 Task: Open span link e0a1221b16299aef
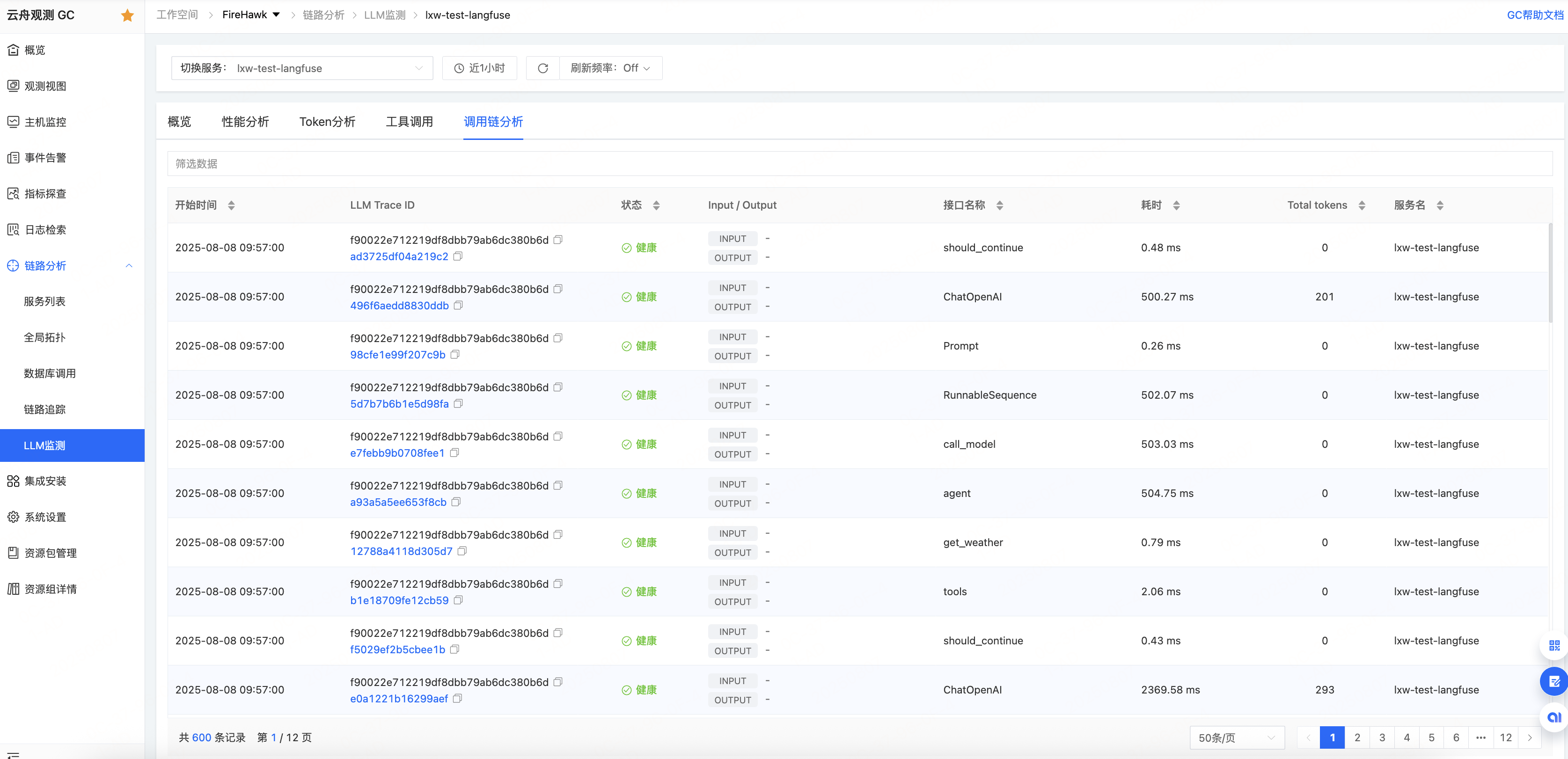click(399, 699)
